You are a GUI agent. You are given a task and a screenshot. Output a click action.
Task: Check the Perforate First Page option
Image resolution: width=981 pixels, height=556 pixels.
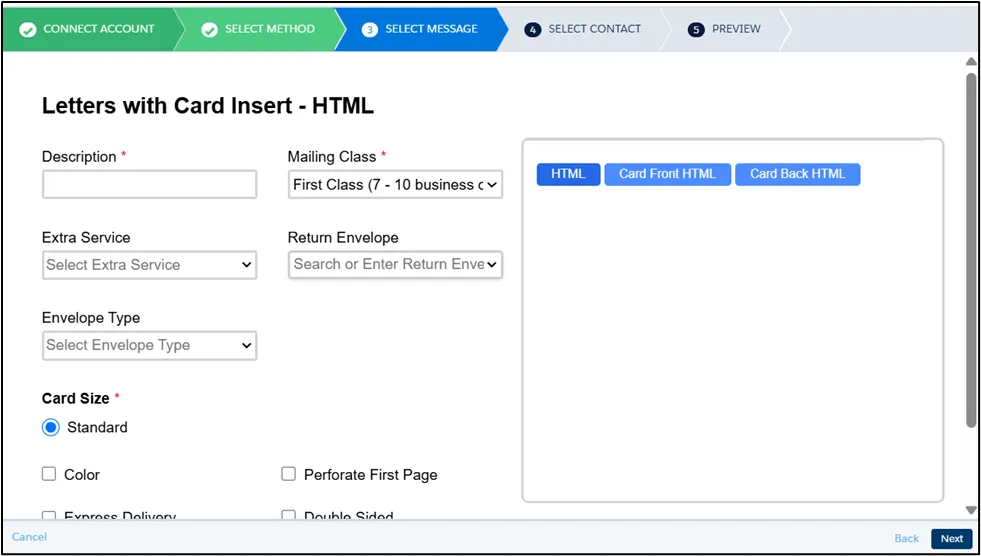(289, 475)
